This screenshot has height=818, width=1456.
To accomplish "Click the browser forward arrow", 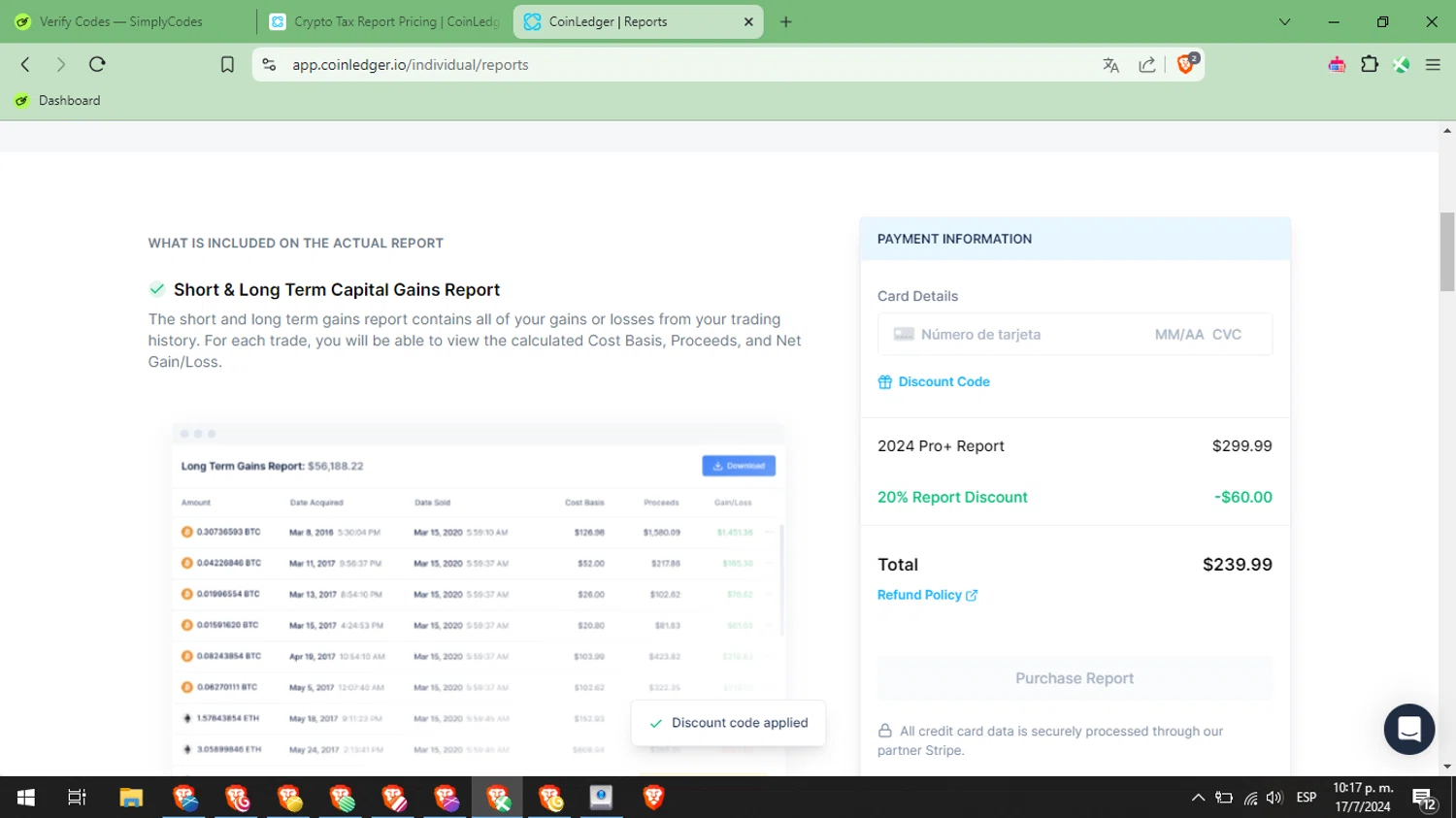I will coord(61,65).
